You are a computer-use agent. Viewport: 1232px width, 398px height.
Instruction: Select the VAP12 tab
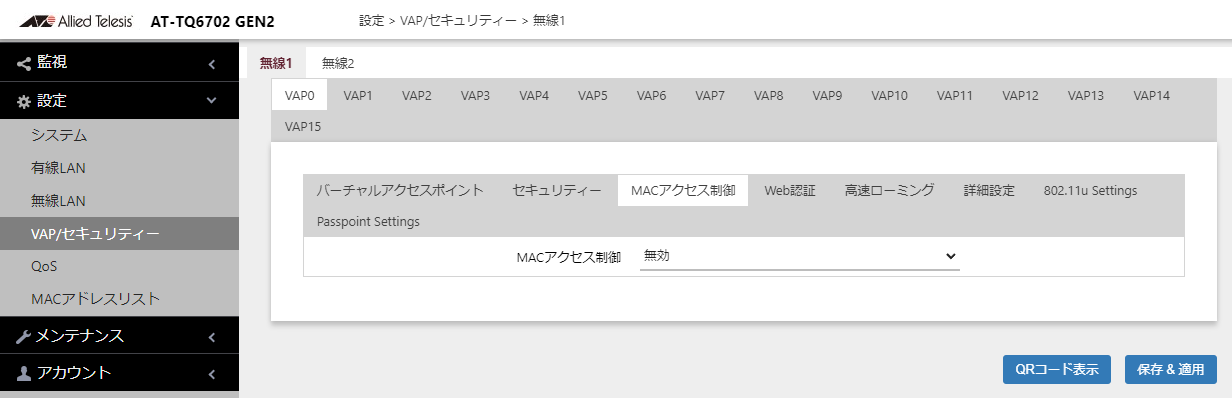coord(1020,96)
